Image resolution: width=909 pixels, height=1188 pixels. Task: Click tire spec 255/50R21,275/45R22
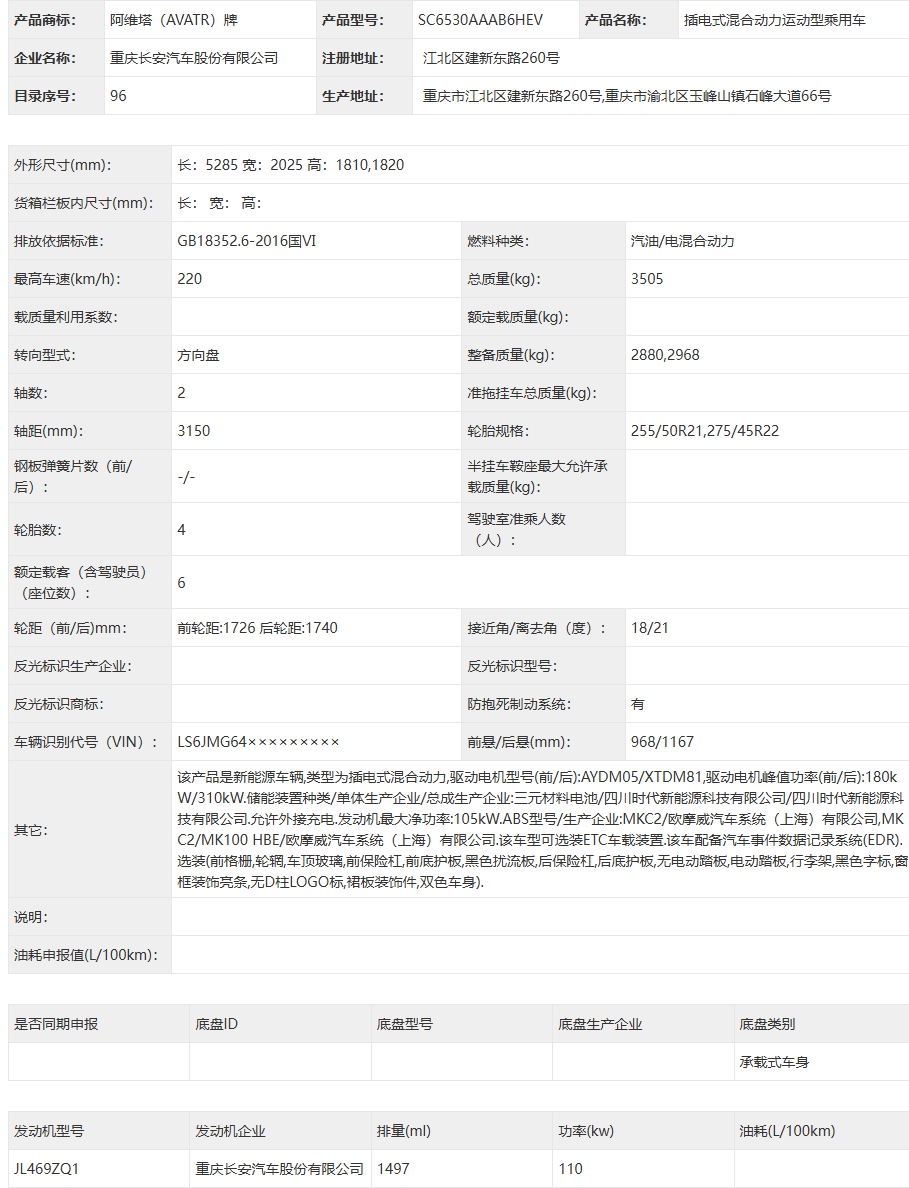(x=704, y=431)
